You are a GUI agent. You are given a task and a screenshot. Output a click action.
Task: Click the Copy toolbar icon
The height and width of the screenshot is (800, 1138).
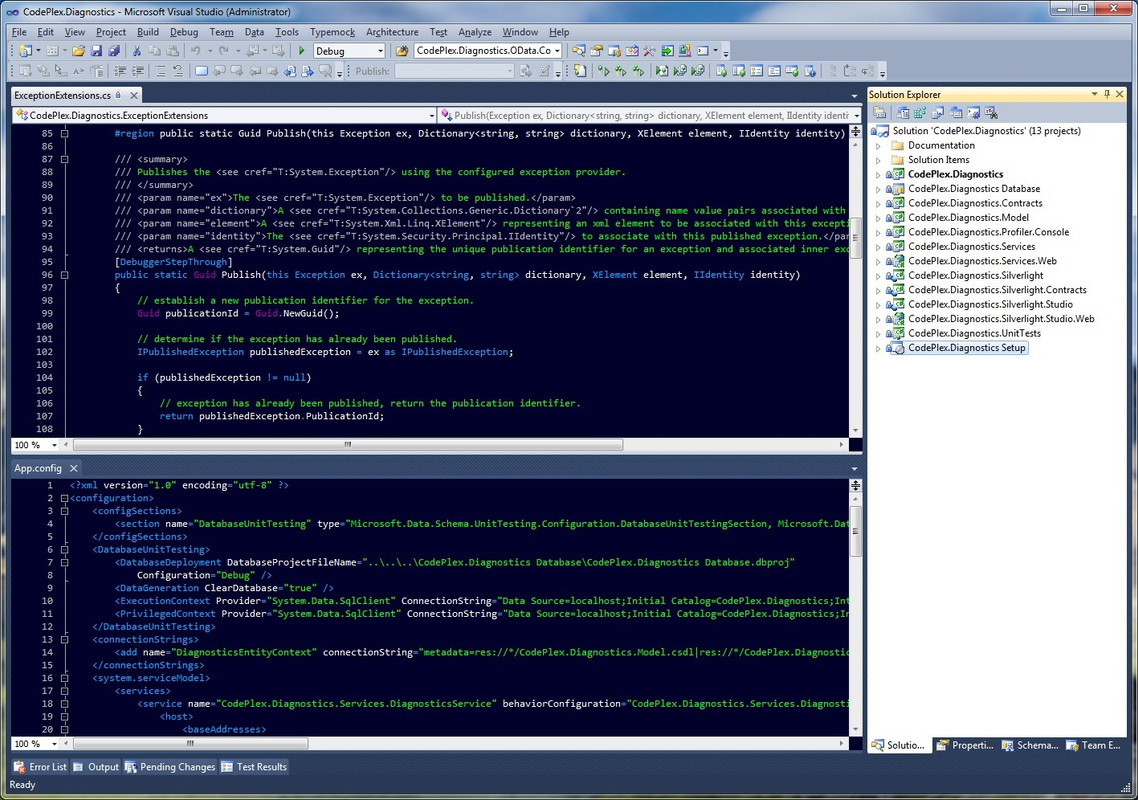pyautogui.click(x=155, y=51)
